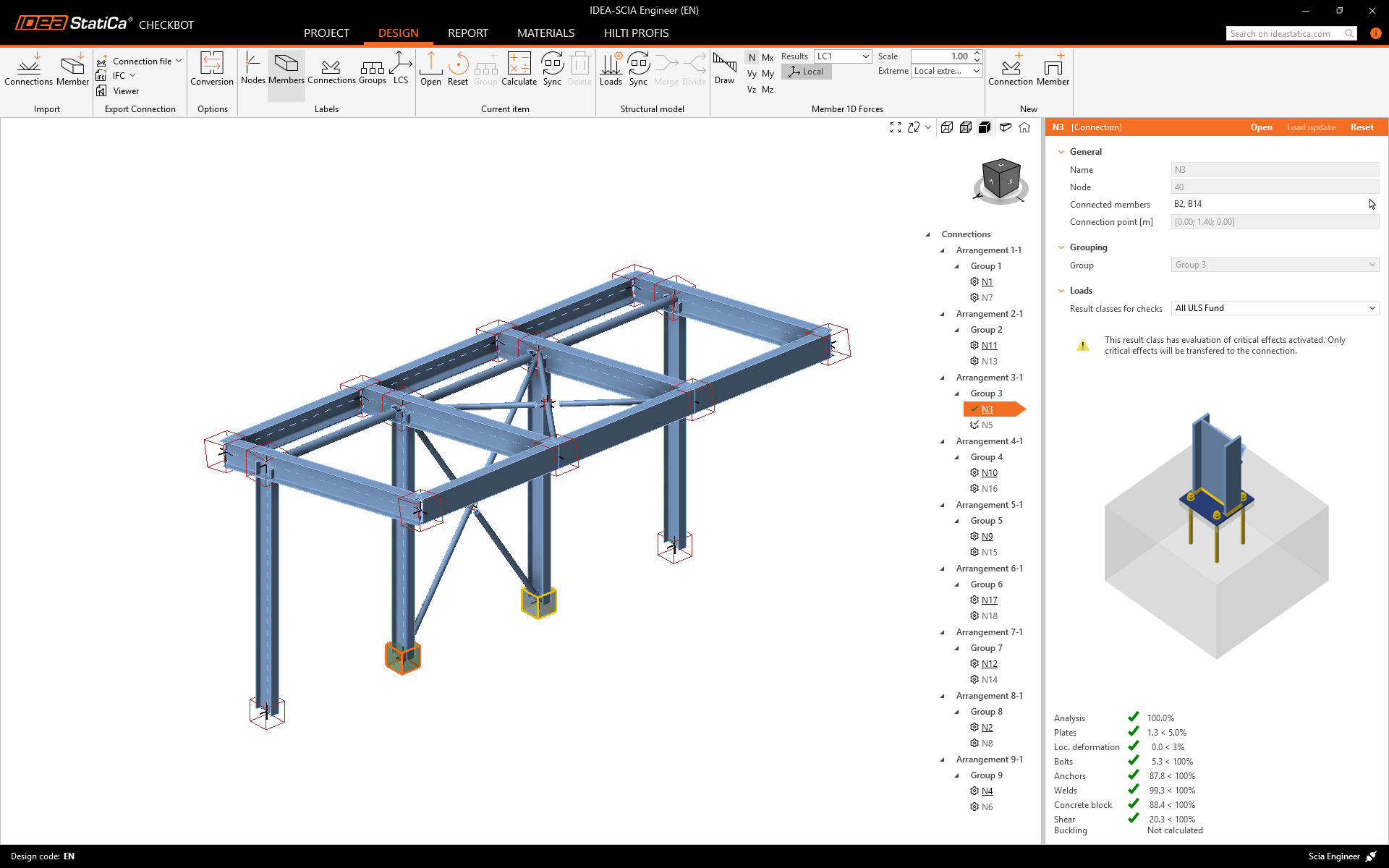The width and height of the screenshot is (1389, 868).
Task: Switch to the REPORT tab
Action: pyautogui.click(x=468, y=33)
